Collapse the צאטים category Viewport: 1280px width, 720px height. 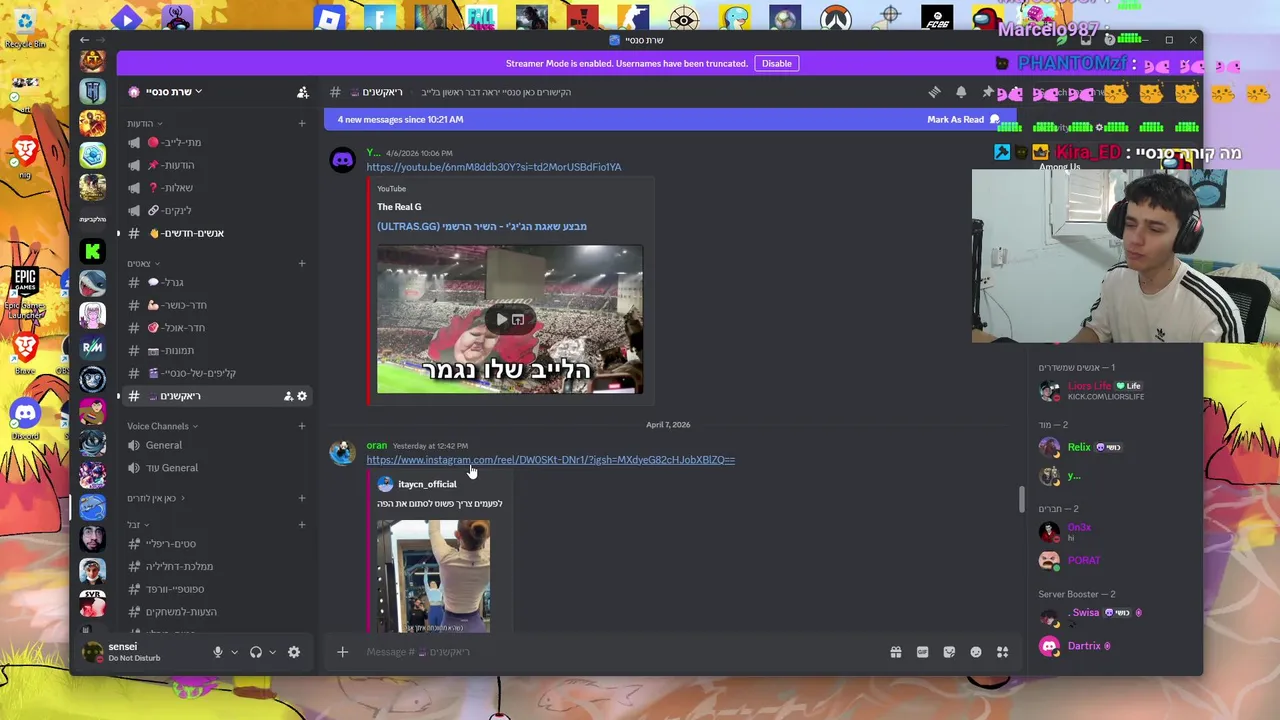click(143, 263)
